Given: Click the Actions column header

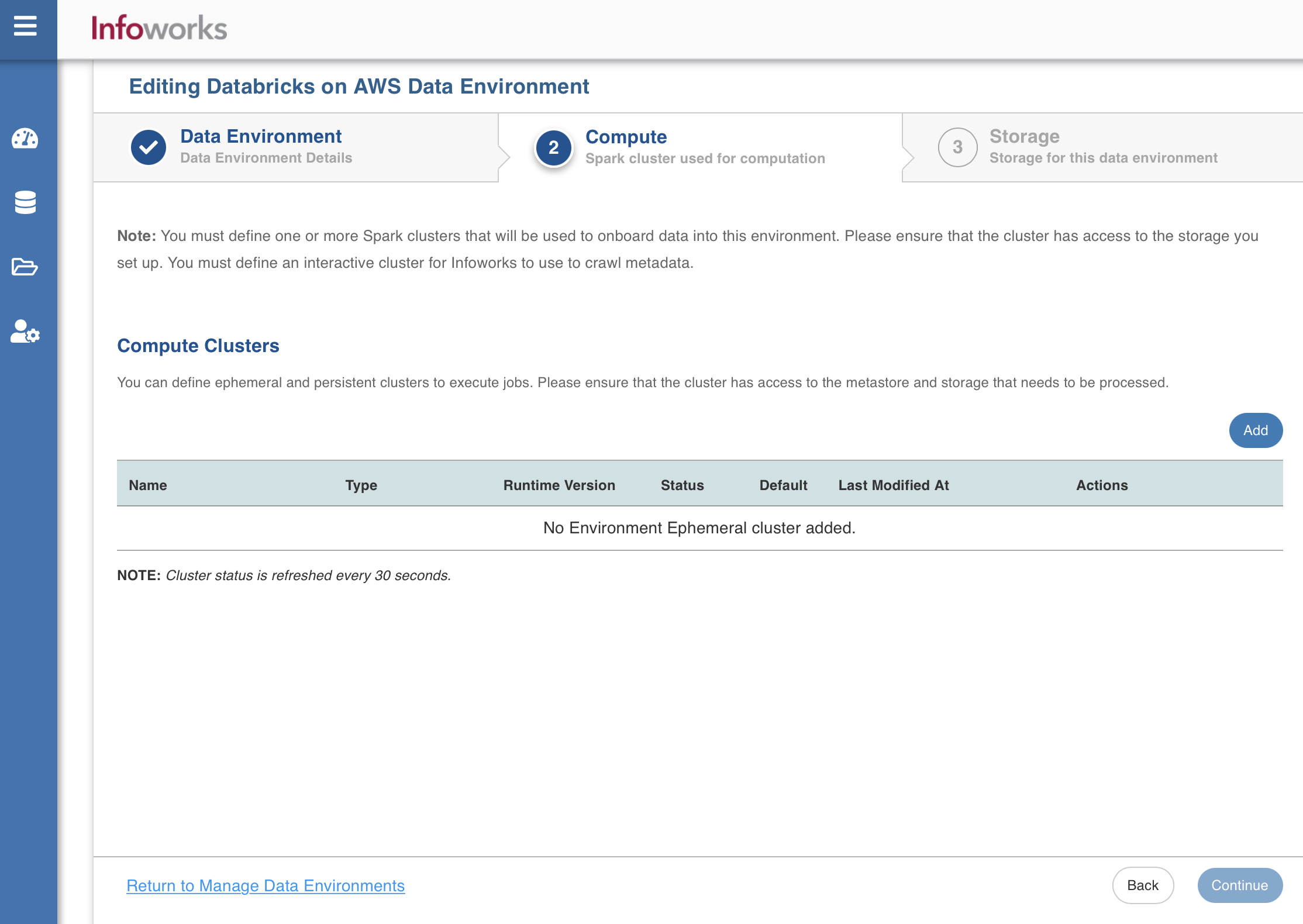Looking at the screenshot, I should pyautogui.click(x=1102, y=485).
